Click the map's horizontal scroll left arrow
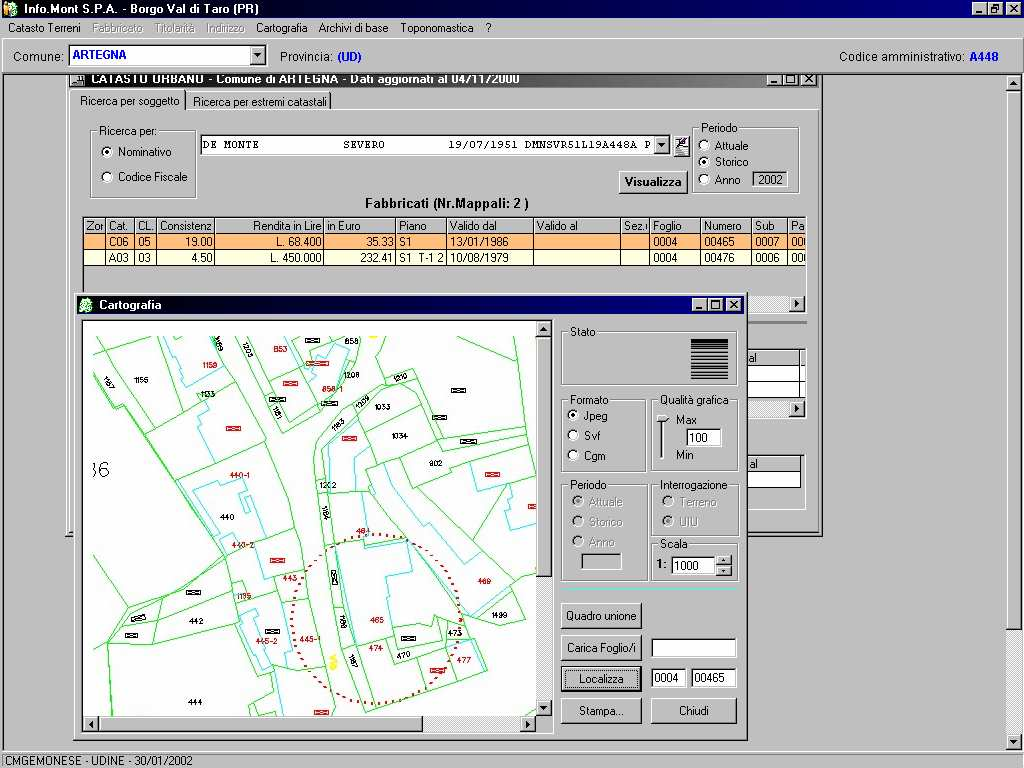The height and width of the screenshot is (768, 1024). pos(91,724)
